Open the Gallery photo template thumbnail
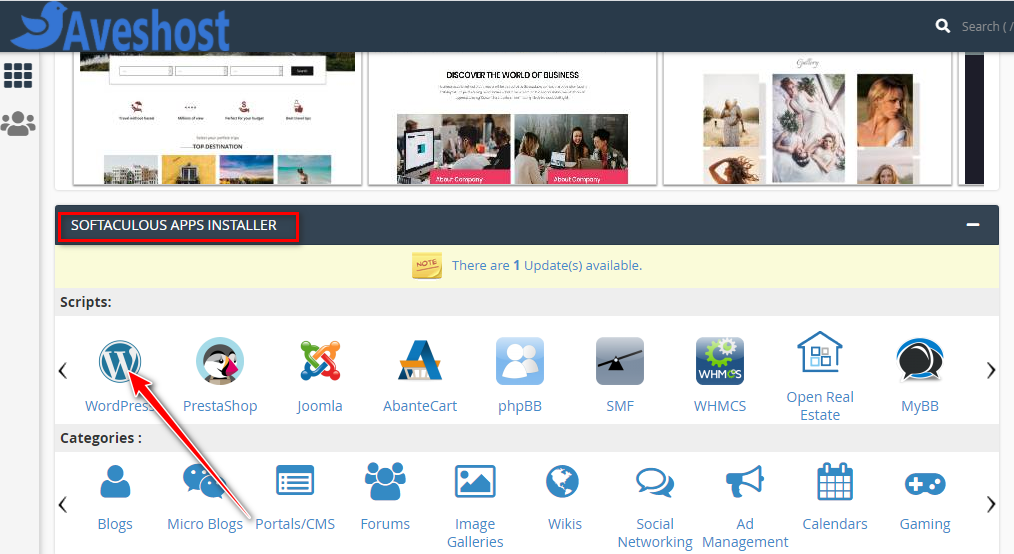This screenshot has height=554, width=1014. tap(807, 118)
